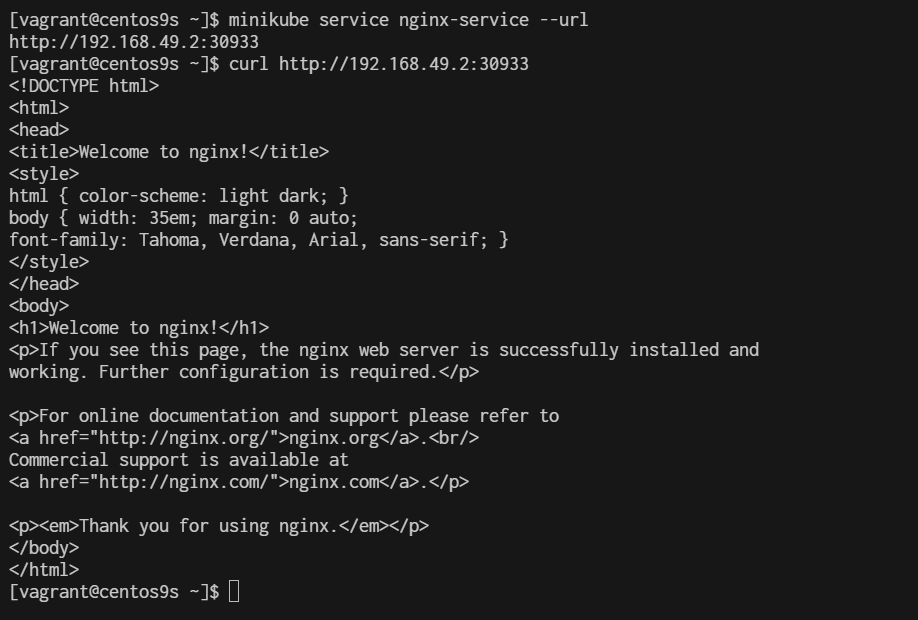Click the terminal cursor block at the prompt

click(x=234, y=591)
